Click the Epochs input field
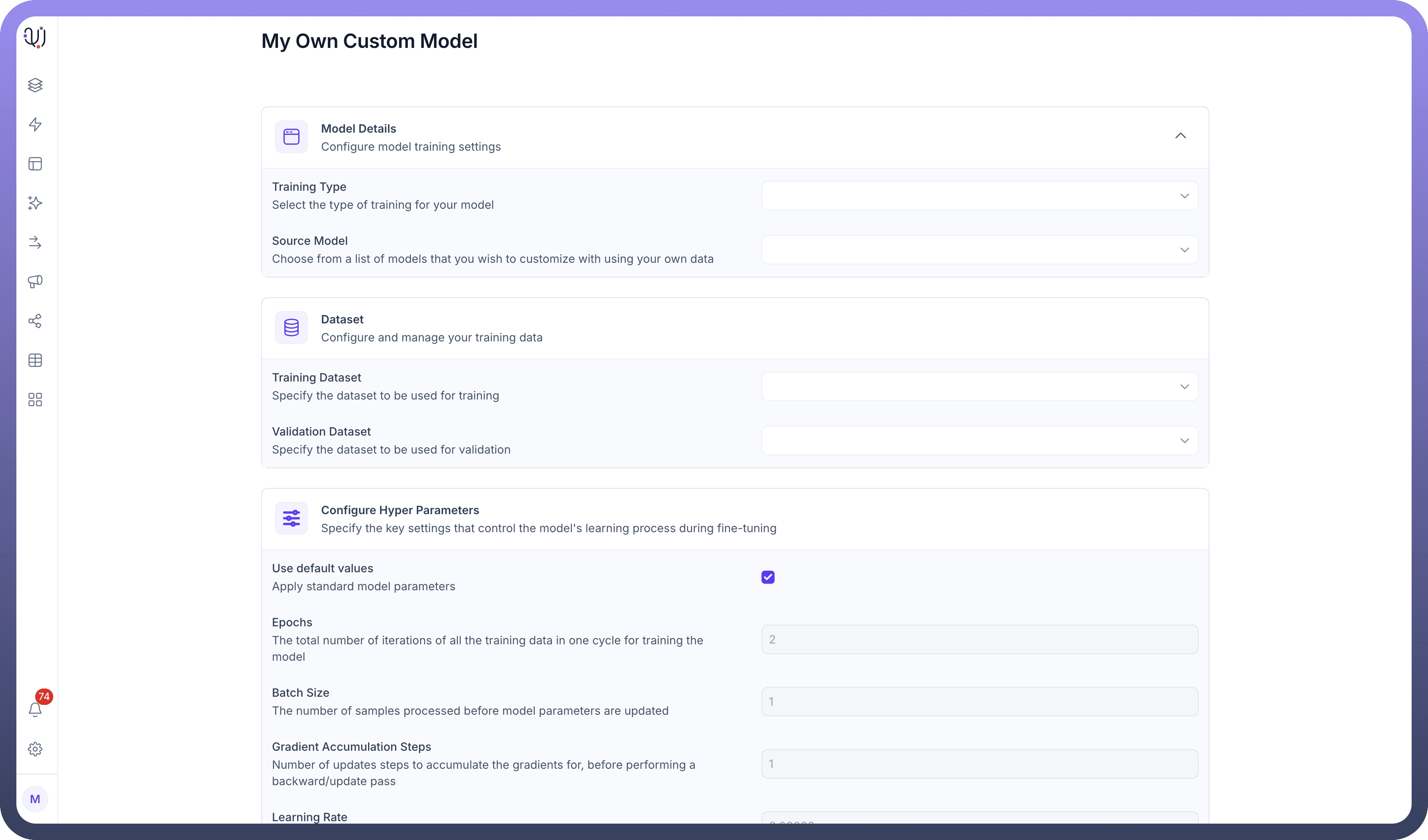This screenshot has width=1428, height=840. click(979, 639)
